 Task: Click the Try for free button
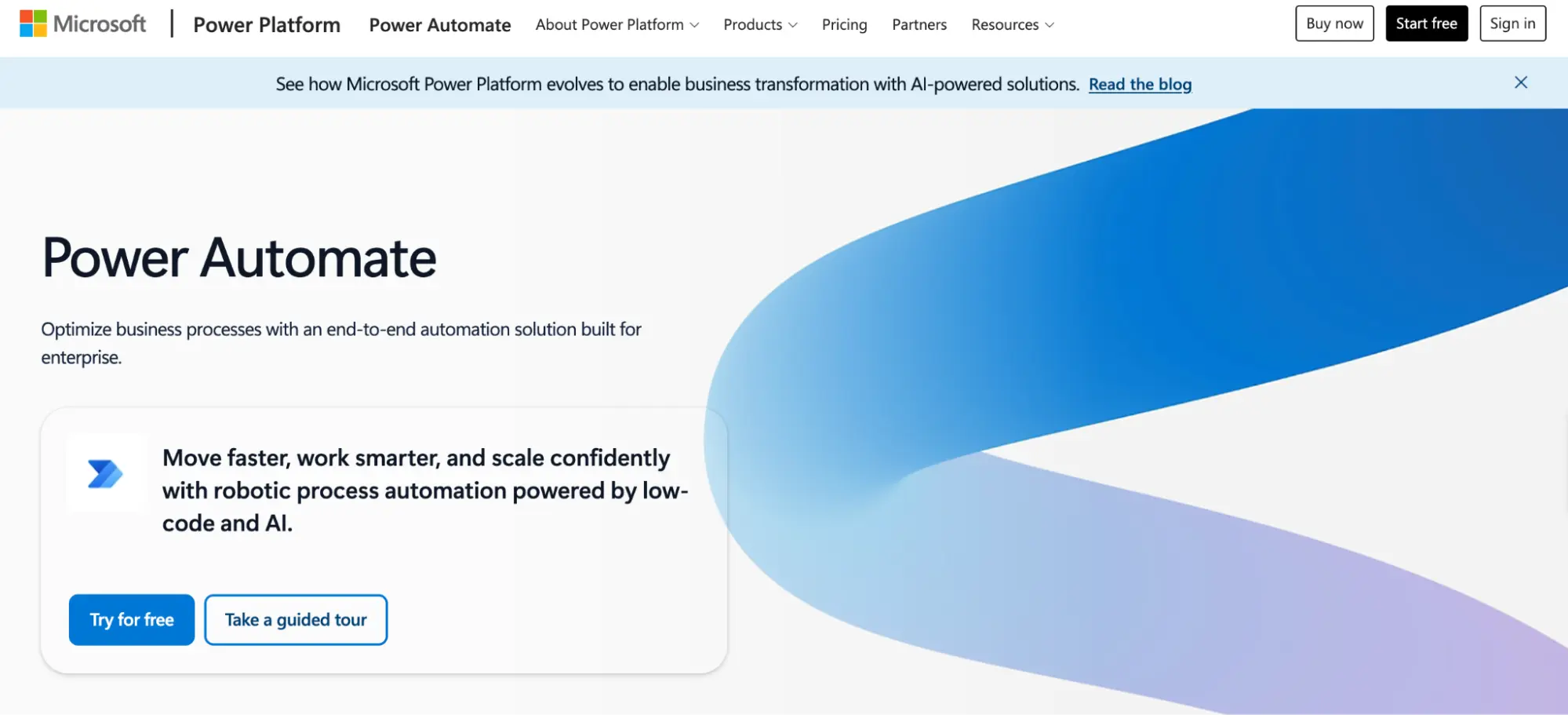tap(132, 619)
